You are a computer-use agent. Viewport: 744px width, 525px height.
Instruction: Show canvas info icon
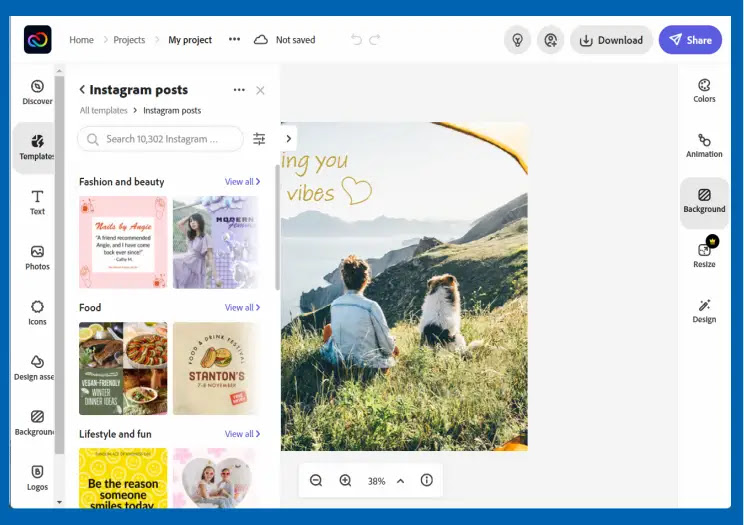[427, 480]
